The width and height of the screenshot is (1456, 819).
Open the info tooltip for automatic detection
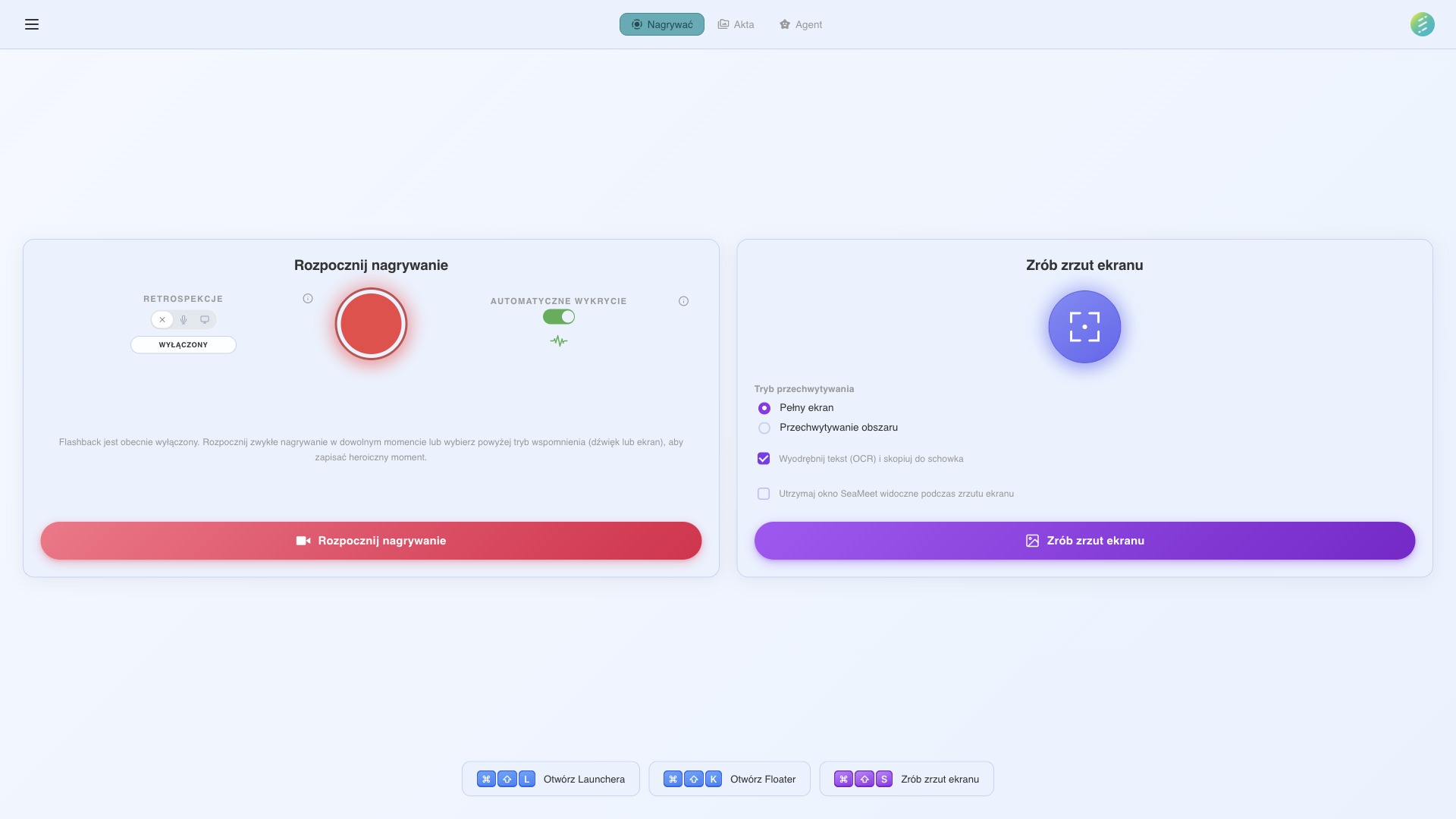[x=683, y=300]
